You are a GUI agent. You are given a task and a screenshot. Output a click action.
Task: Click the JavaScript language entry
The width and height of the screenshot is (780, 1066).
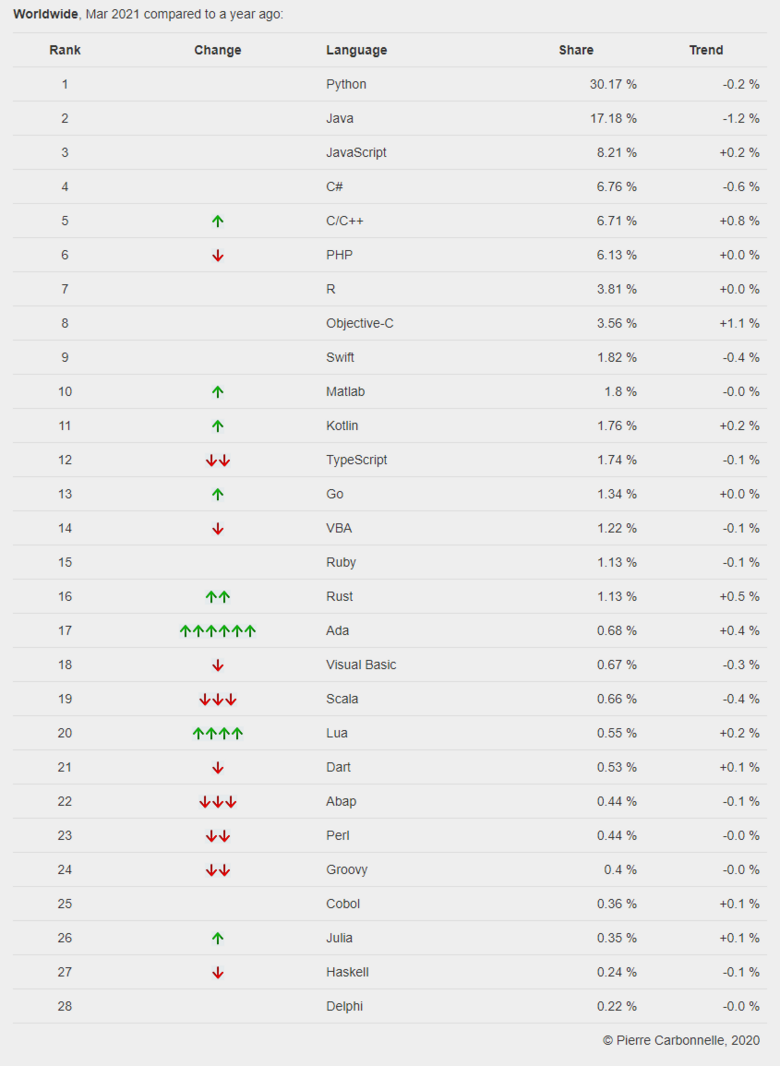(x=356, y=152)
